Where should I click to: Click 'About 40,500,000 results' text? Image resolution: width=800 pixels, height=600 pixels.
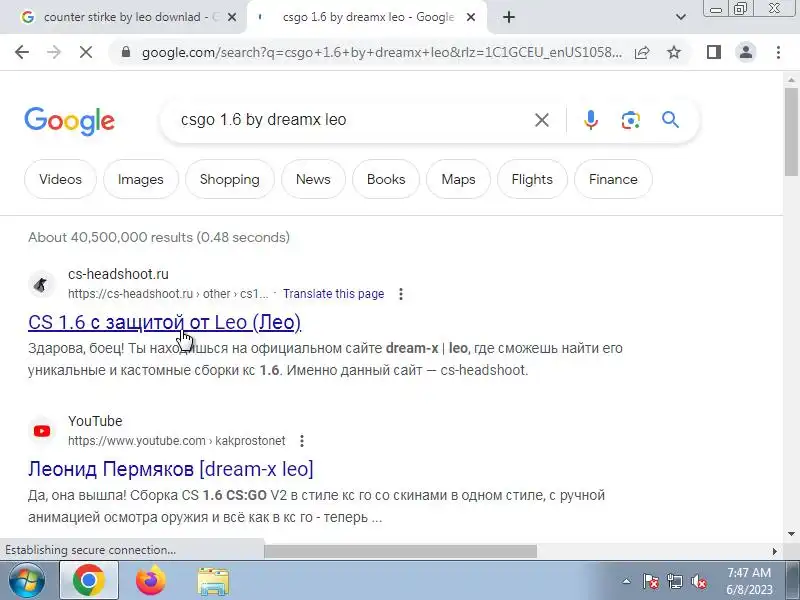(159, 237)
